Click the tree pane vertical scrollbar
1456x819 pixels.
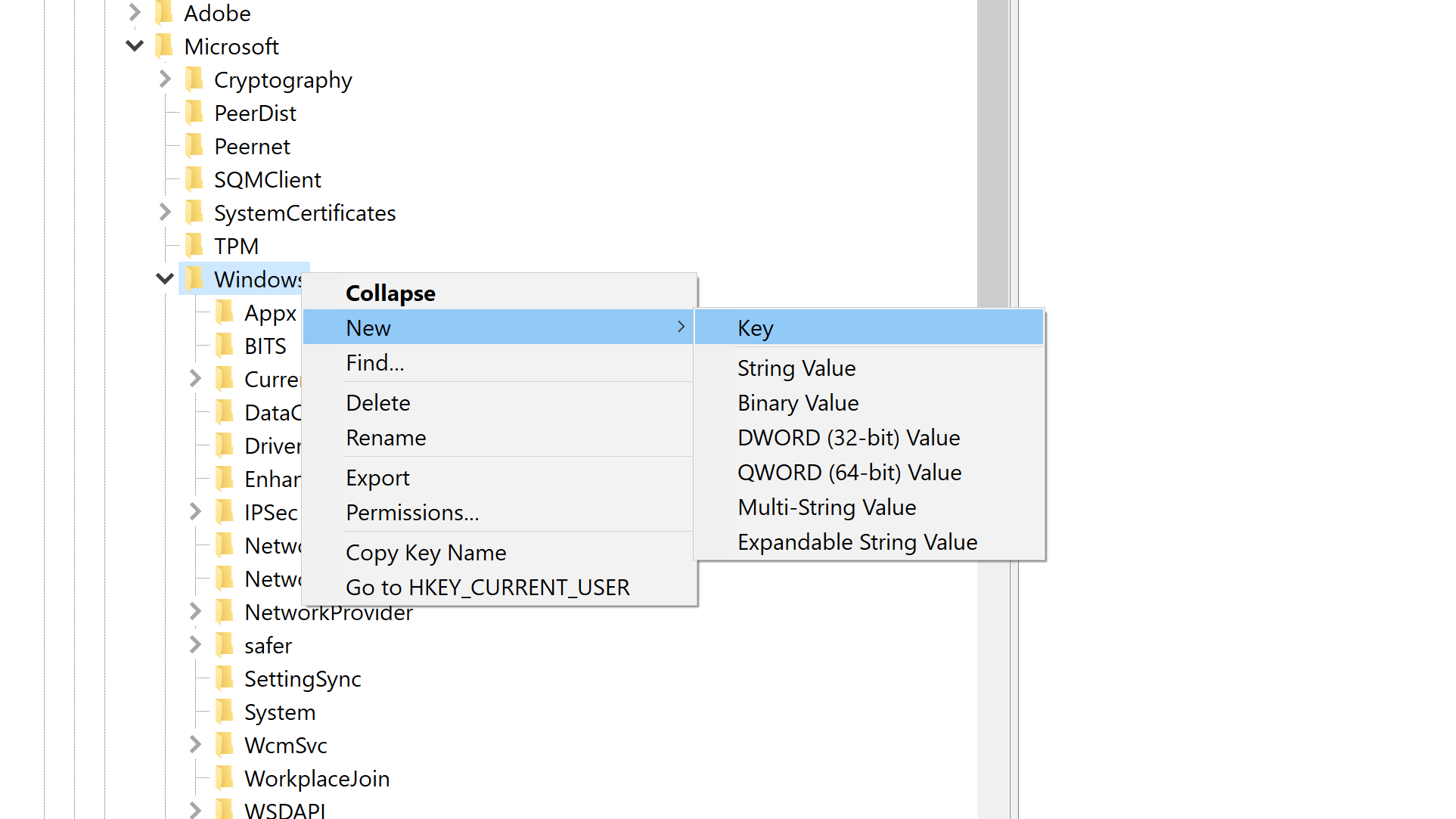click(992, 151)
